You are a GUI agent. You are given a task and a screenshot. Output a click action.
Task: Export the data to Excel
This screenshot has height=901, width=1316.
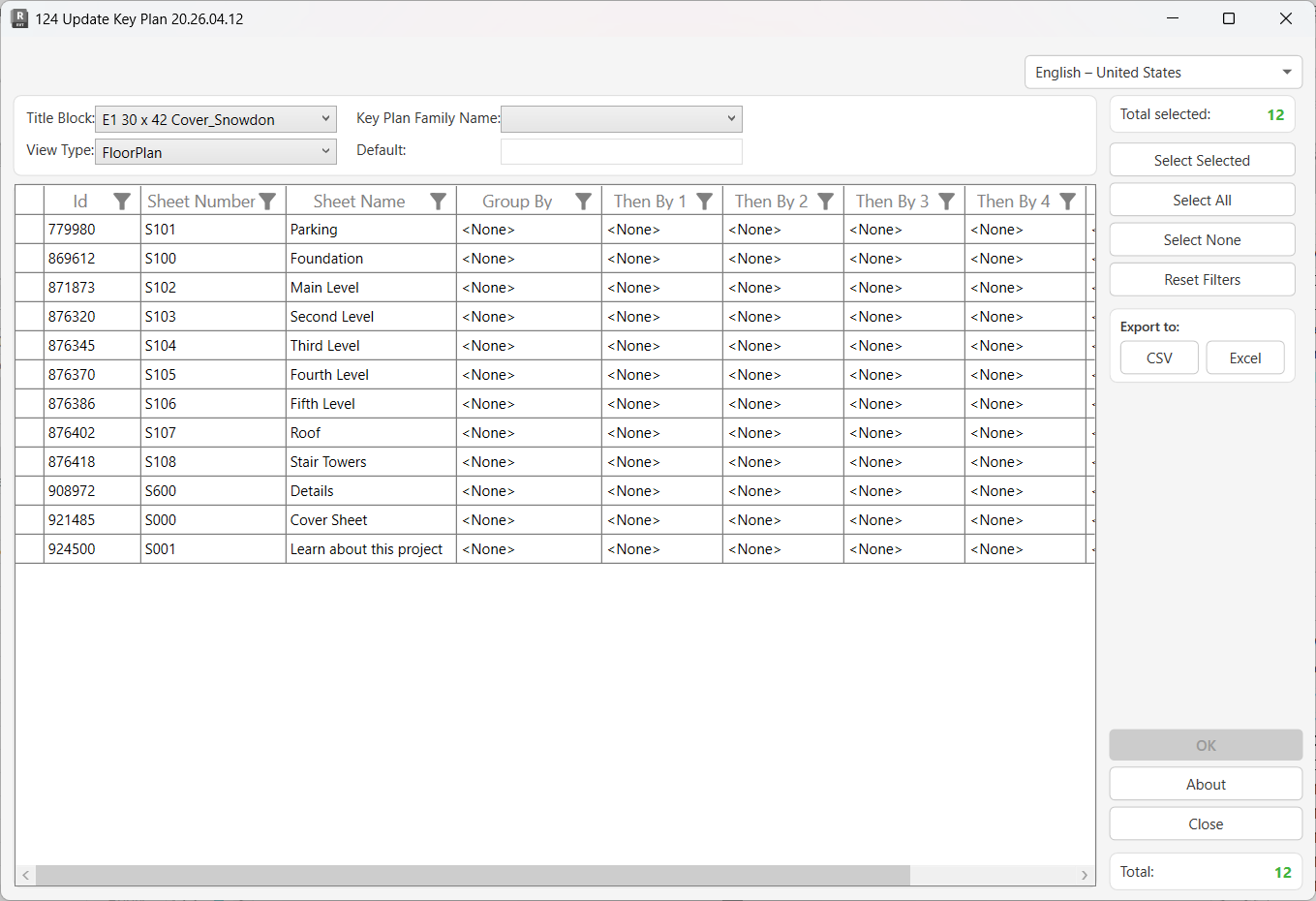[1245, 357]
